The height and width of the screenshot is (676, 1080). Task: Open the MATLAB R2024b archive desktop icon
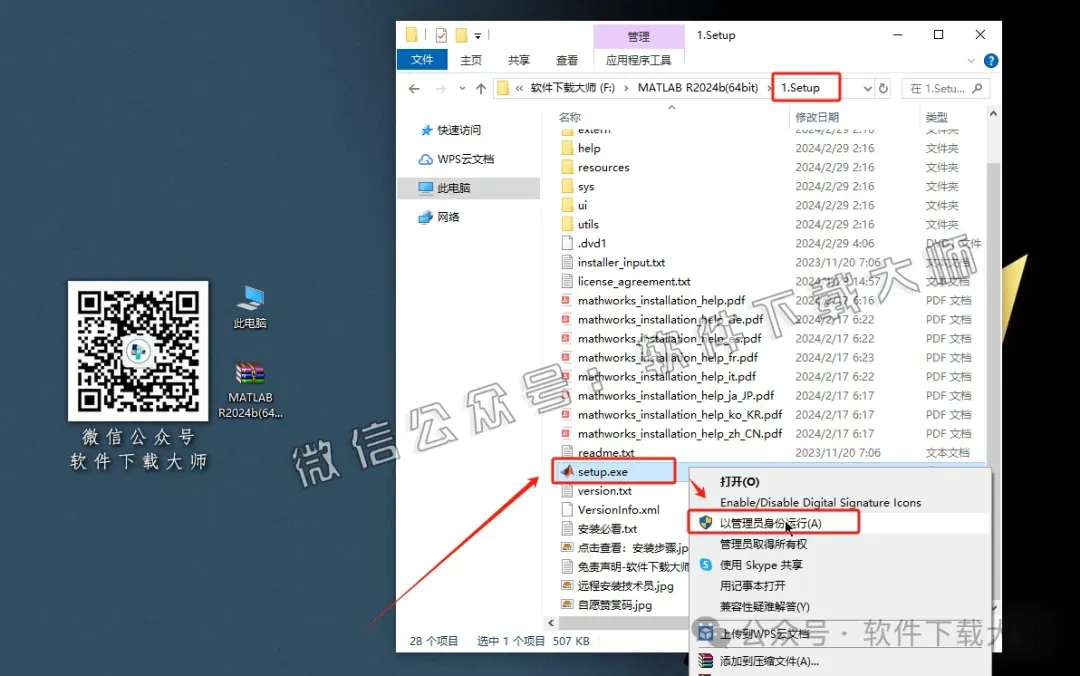(250, 389)
